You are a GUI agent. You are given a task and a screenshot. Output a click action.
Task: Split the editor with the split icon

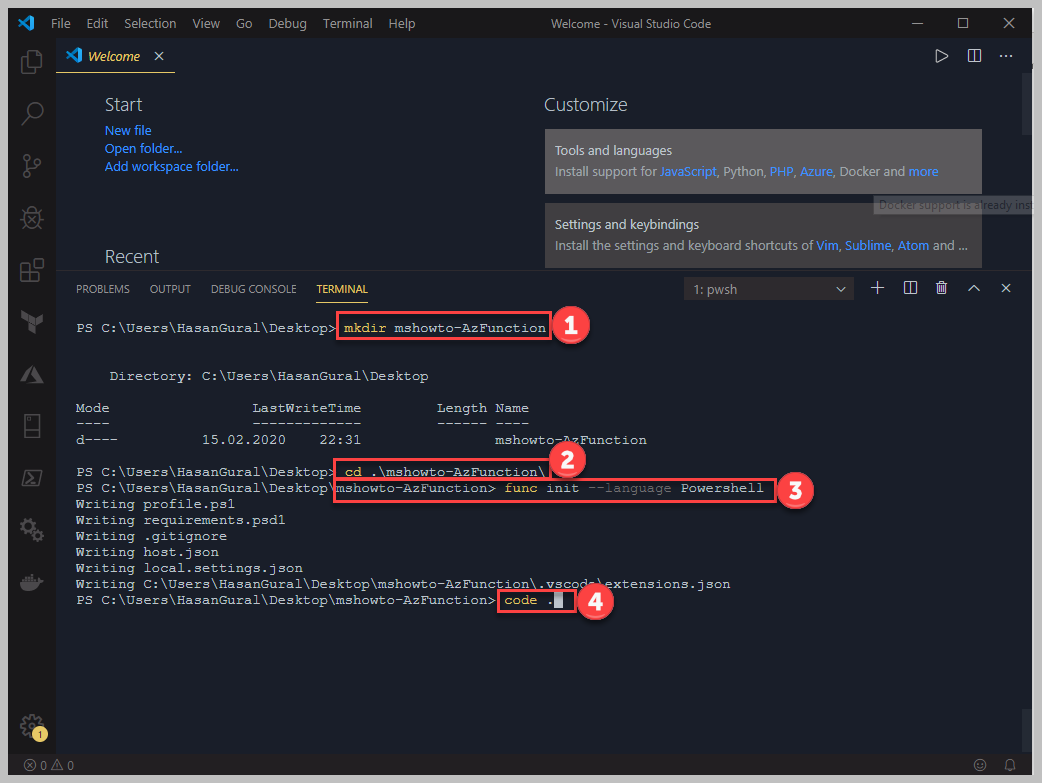coord(974,56)
